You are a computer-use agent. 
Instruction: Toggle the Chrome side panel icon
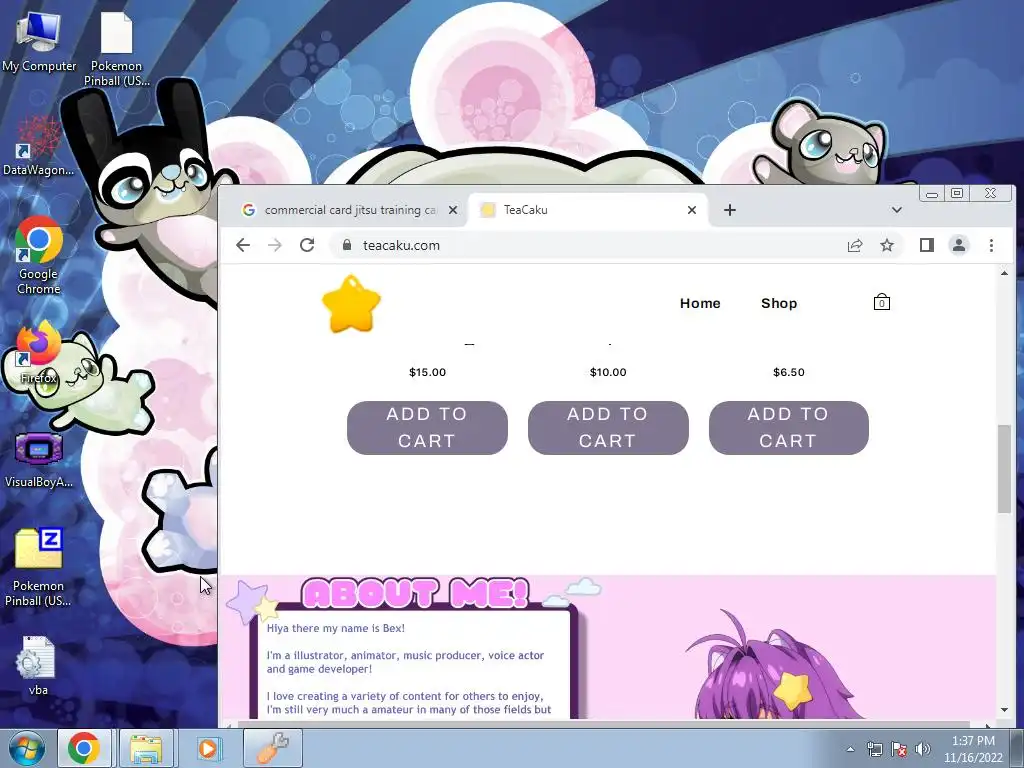pos(927,245)
